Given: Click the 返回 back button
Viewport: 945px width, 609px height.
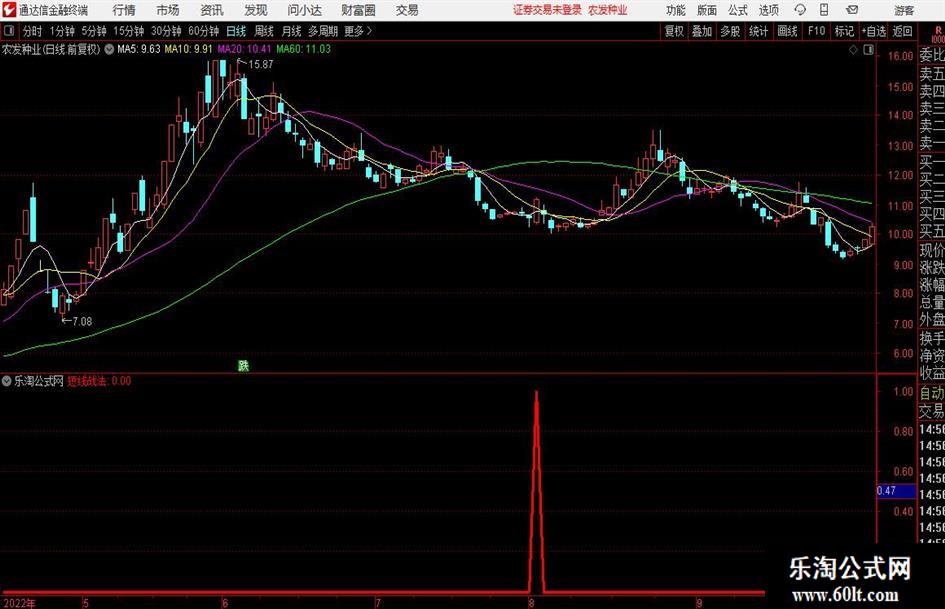Looking at the screenshot, I should pos(902,31).
